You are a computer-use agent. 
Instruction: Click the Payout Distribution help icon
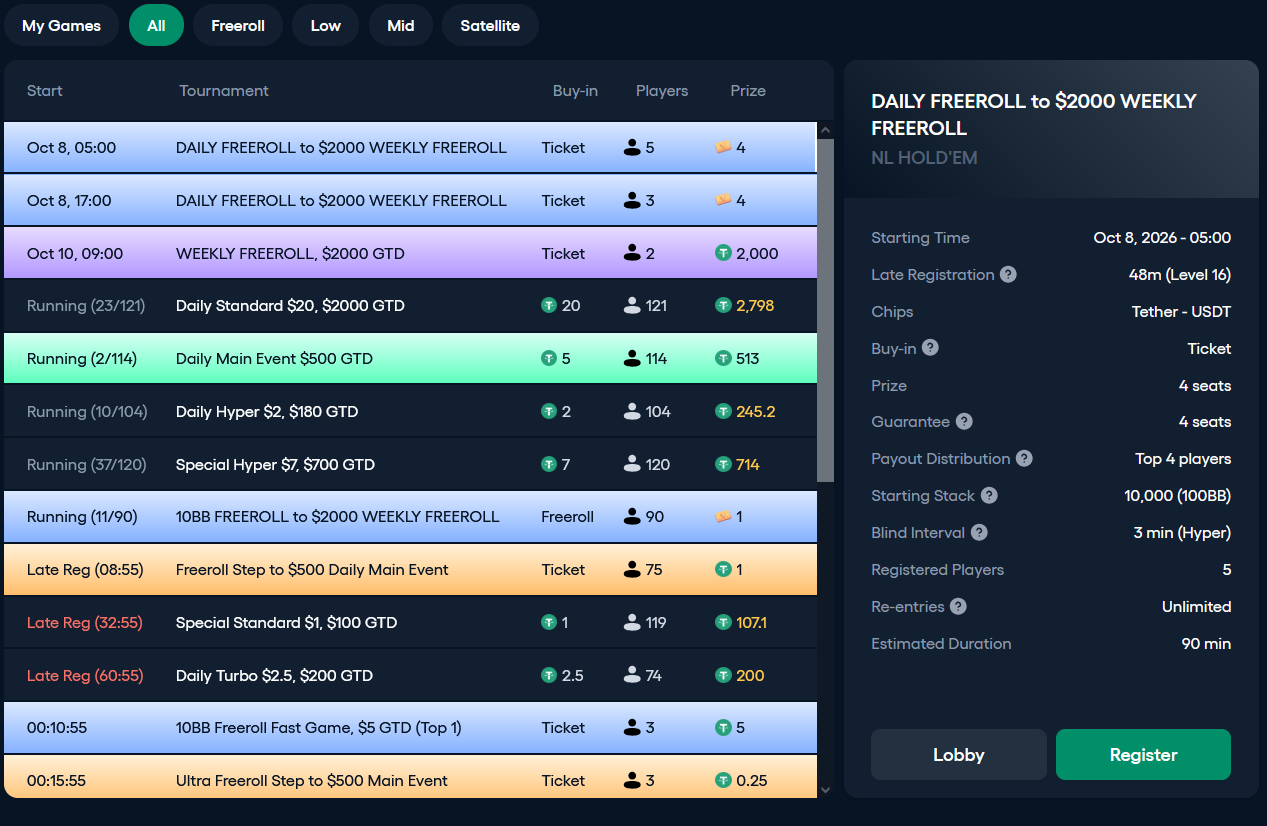[x=1024, y=459]
